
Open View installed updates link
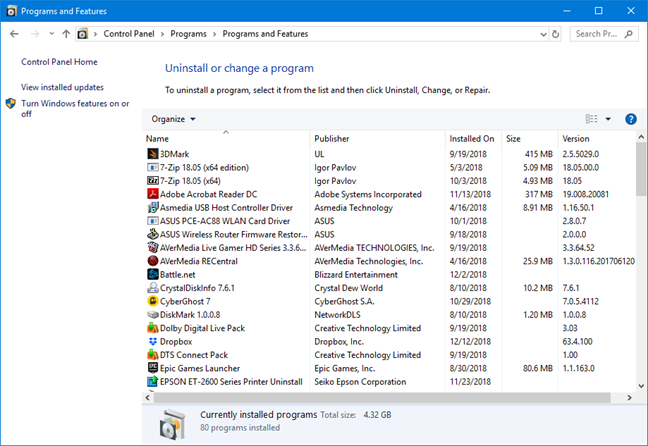(x=62, y=87)
